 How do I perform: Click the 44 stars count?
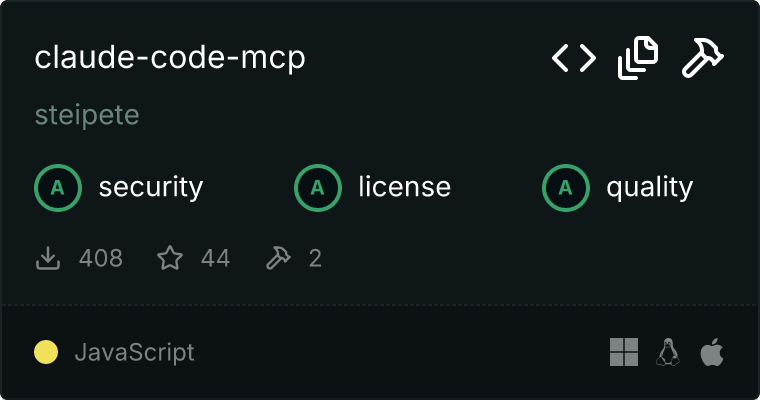(x=216, y=258)
